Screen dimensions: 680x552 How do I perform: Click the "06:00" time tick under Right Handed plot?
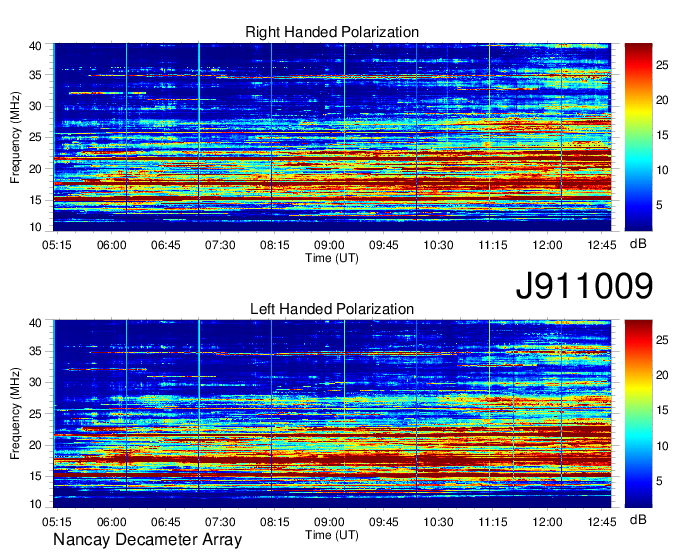pyautogui.click(x=111, y=245)
